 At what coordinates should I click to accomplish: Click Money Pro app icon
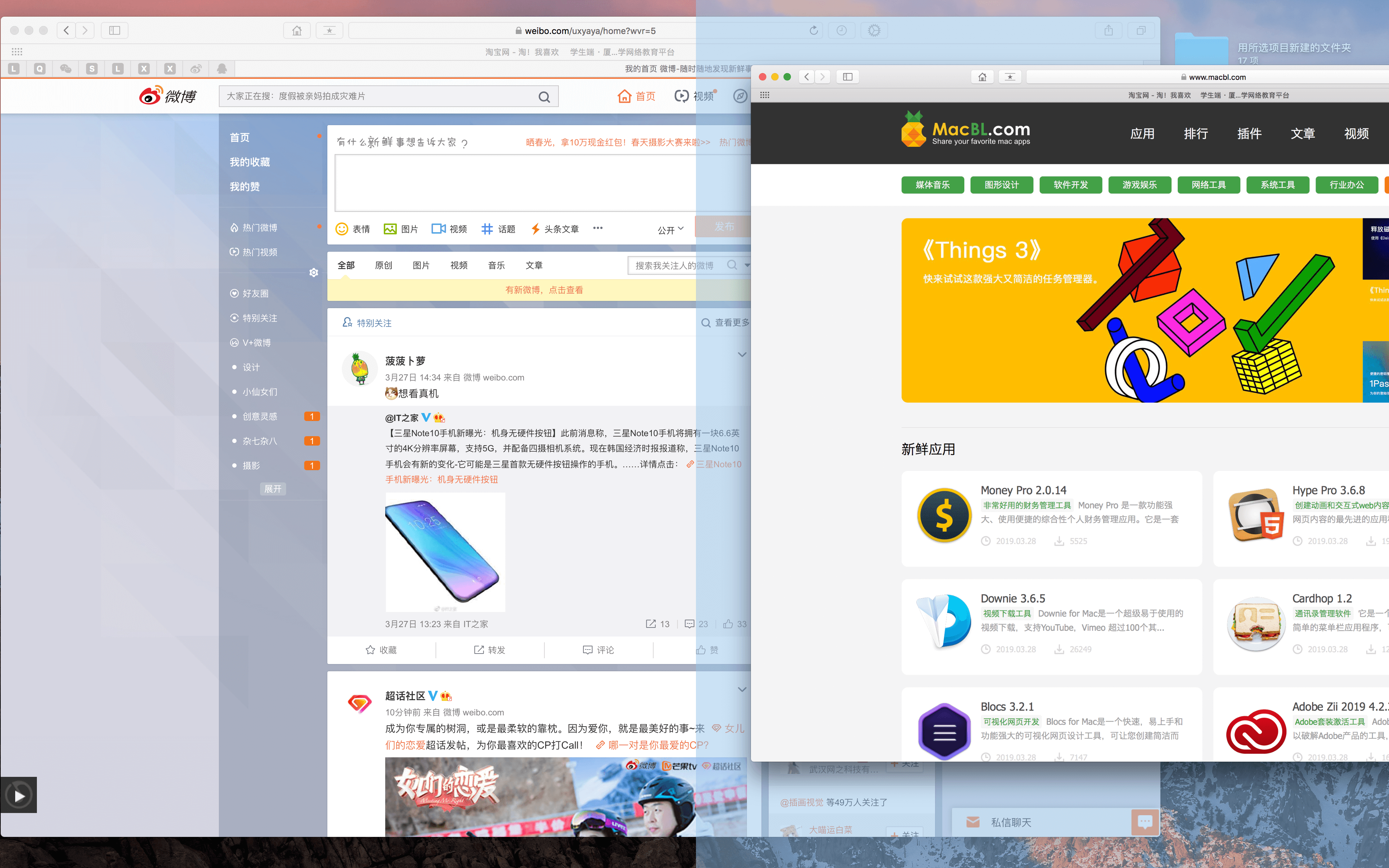pos(944,515)
